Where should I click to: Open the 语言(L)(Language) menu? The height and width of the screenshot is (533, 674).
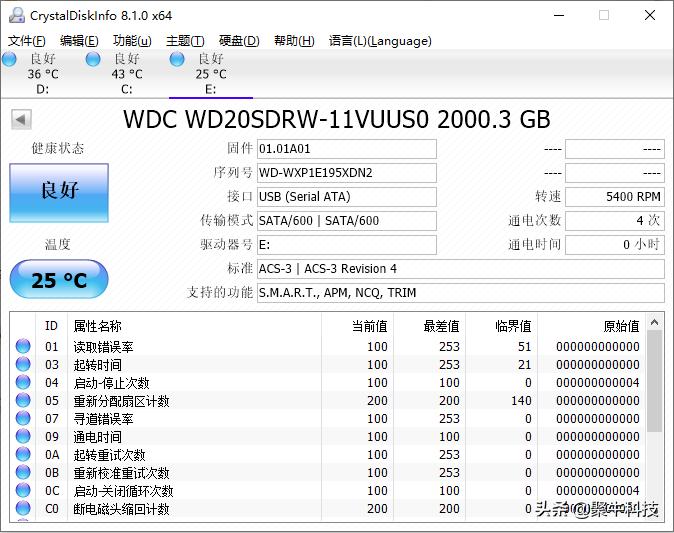point(380,41)
